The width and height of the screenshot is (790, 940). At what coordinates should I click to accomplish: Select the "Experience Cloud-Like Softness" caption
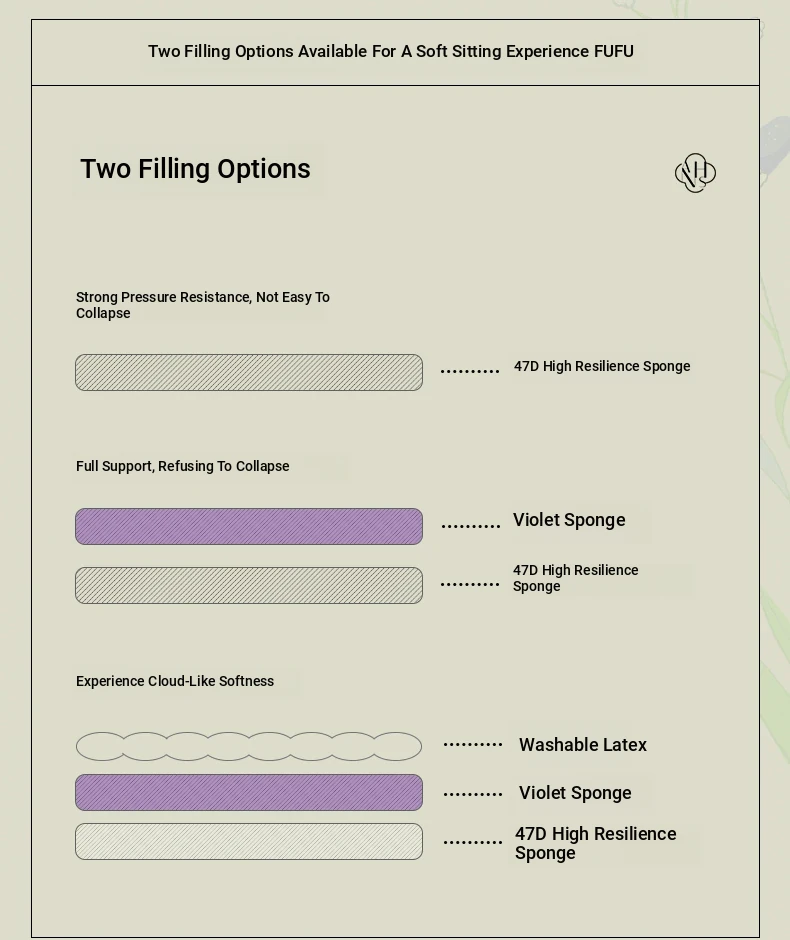click(175, 681)
